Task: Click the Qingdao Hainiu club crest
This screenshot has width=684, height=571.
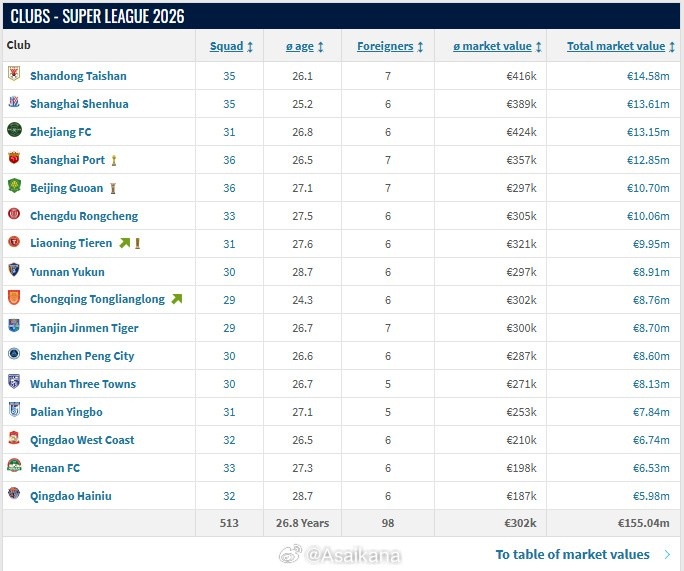Action: (x=14, y=493)
